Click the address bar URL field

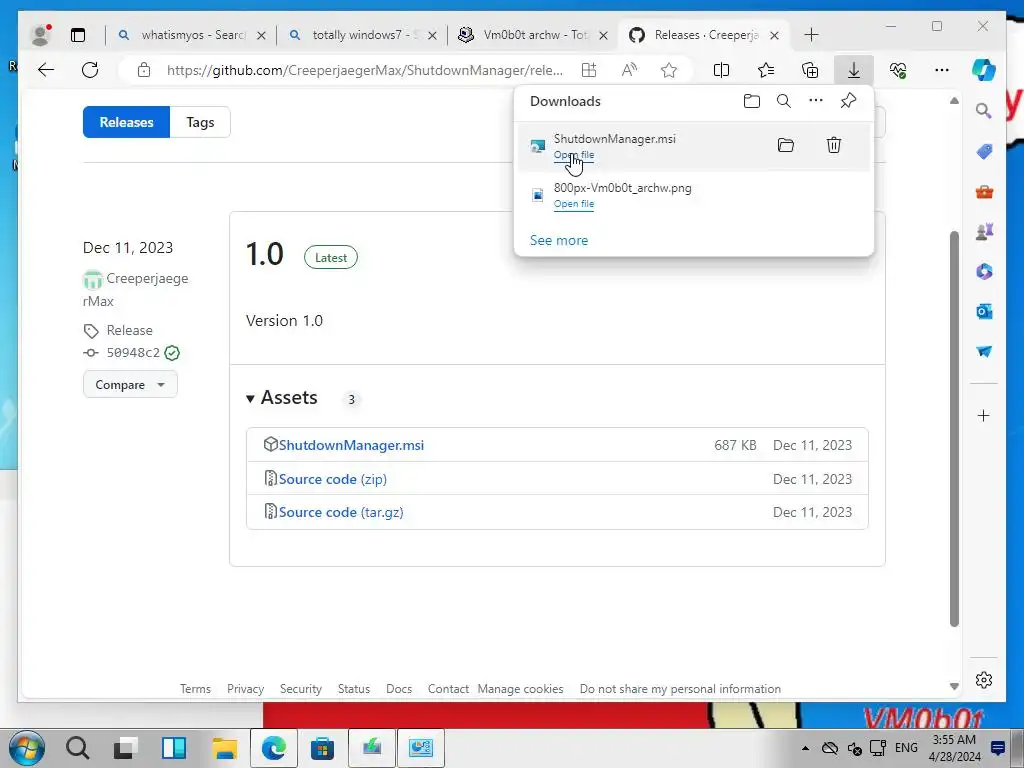[364, 70]
